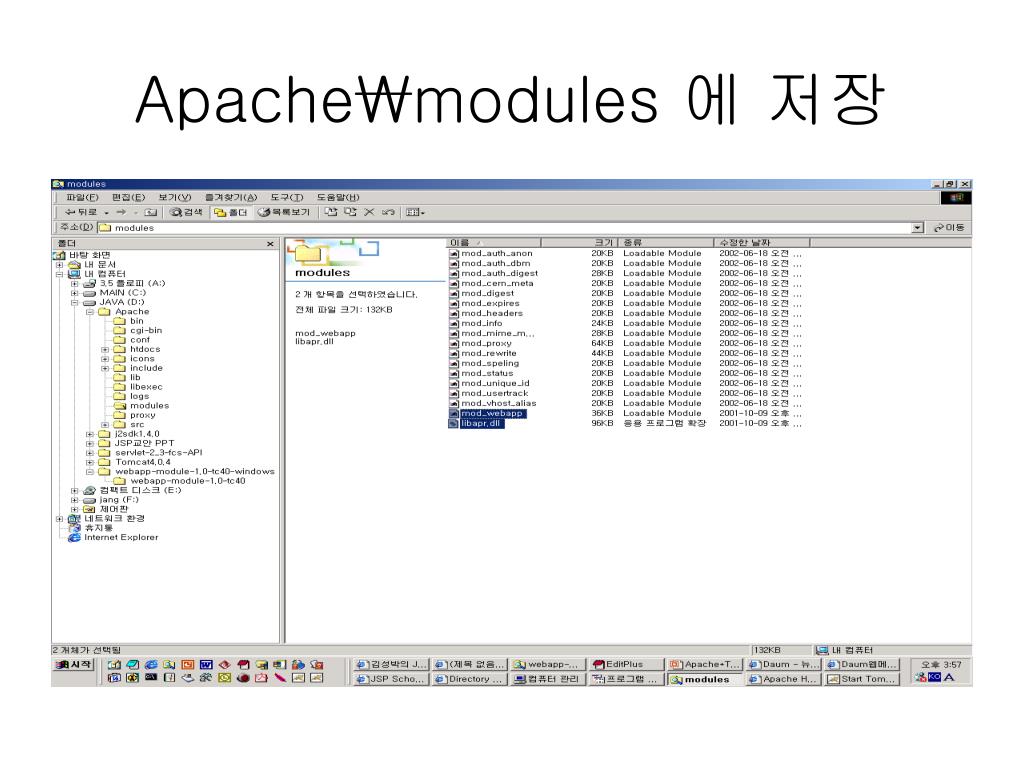Open the History (목록보기) toolbar button
Image resolution: width=1024 pixels, height=768 pixels.
pos(284,212)
